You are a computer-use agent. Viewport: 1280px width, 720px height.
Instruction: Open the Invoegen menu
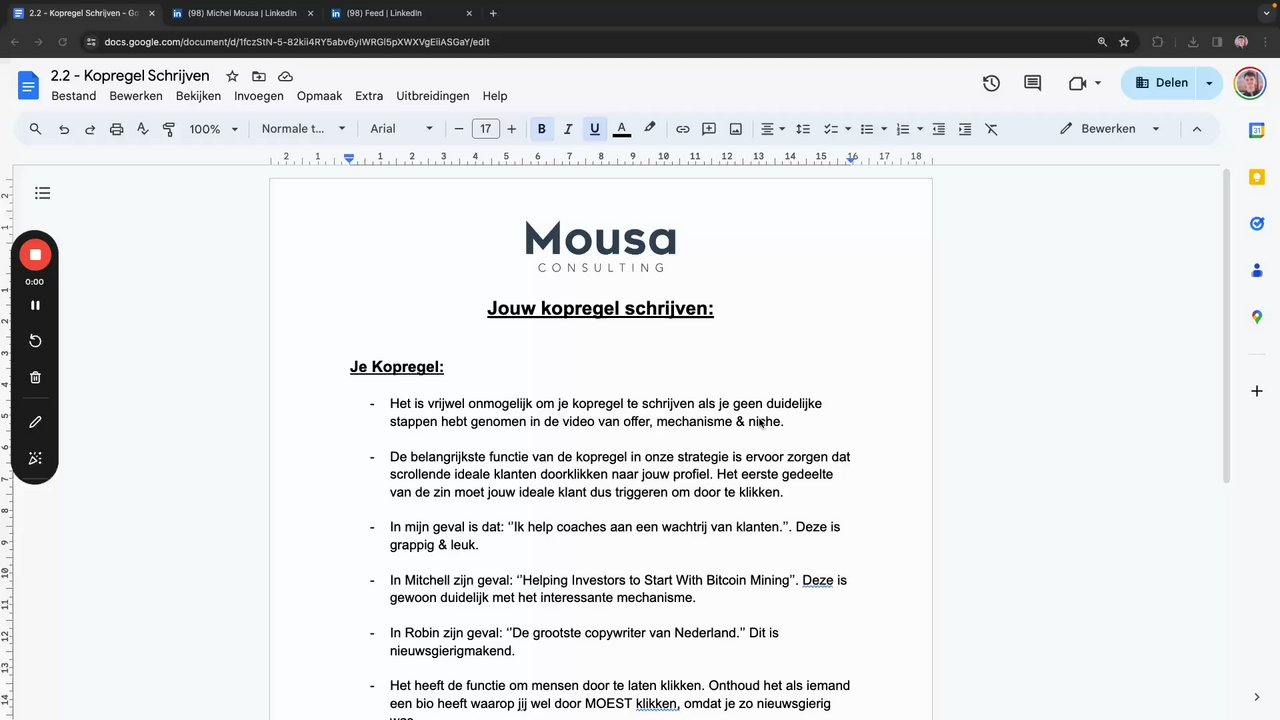click(x=259, y=96)
